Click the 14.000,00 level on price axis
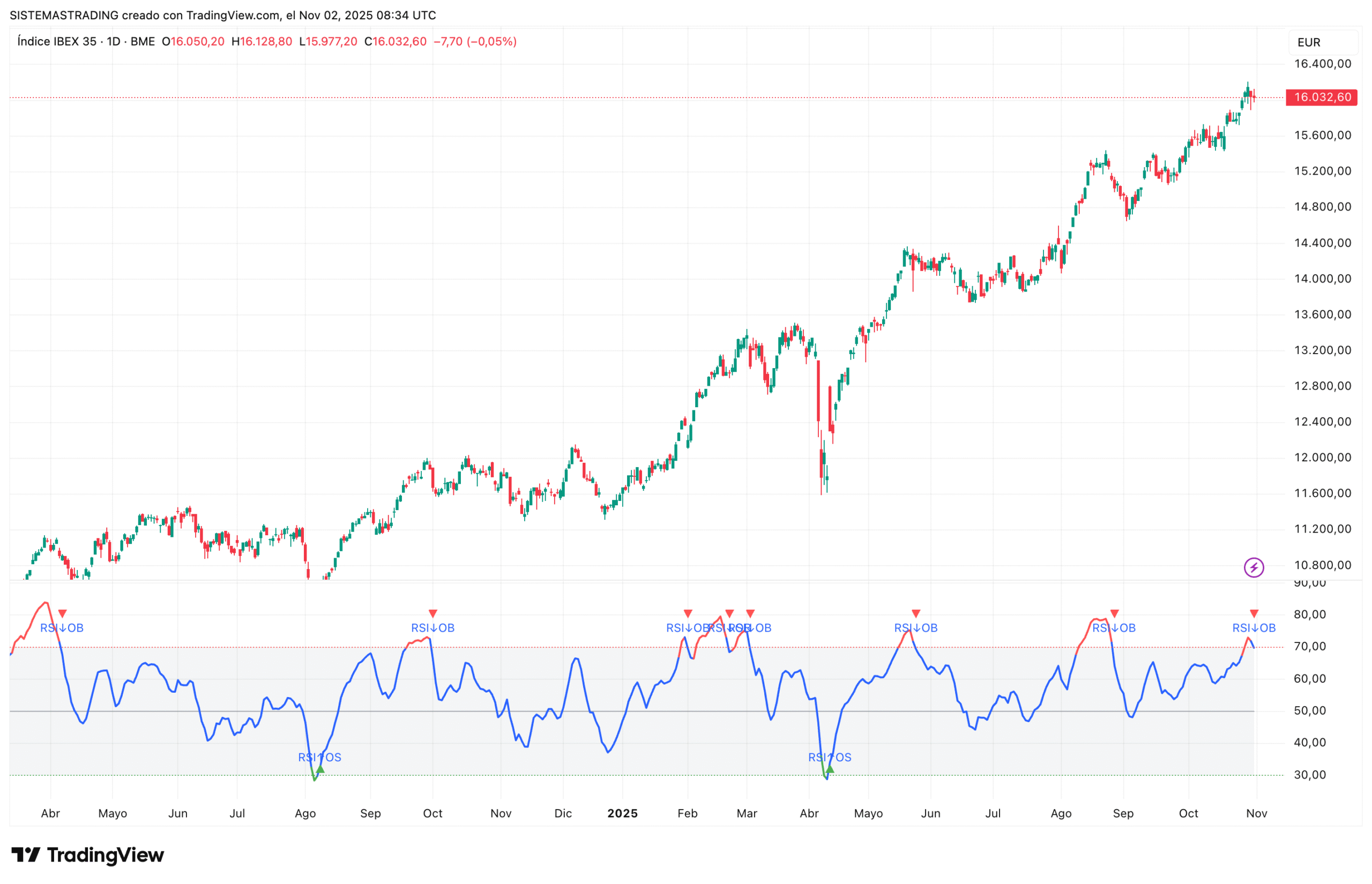Screen dimensions: 1372x884 1322,279
